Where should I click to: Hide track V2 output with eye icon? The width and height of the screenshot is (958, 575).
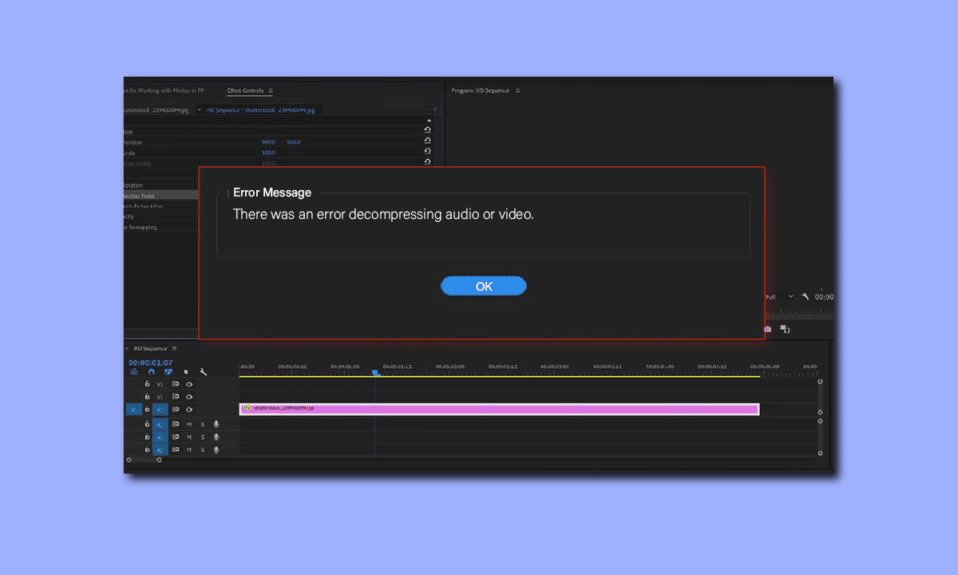(189, 397)
